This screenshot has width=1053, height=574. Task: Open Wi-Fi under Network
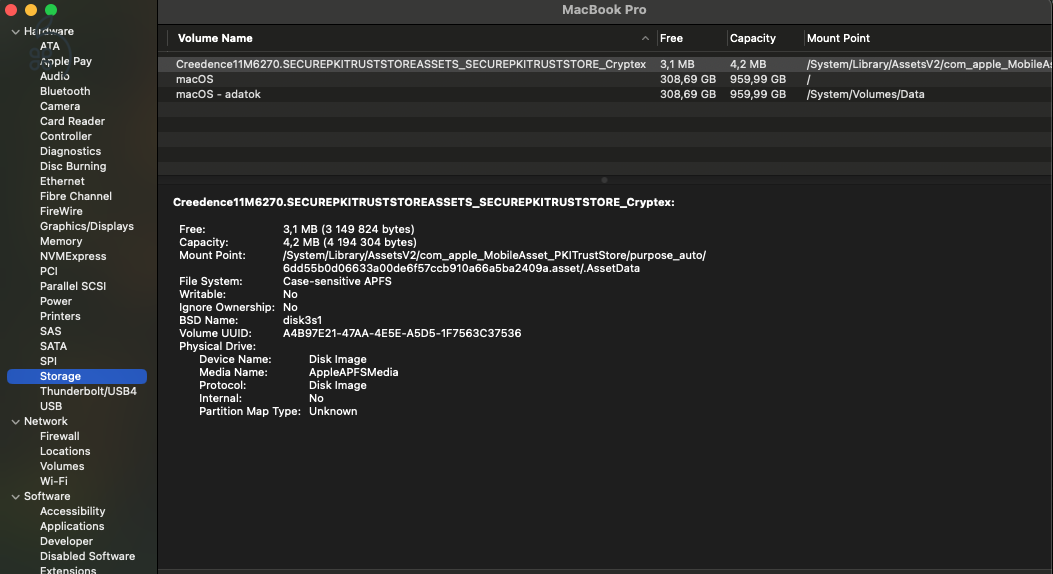[53, 481]
